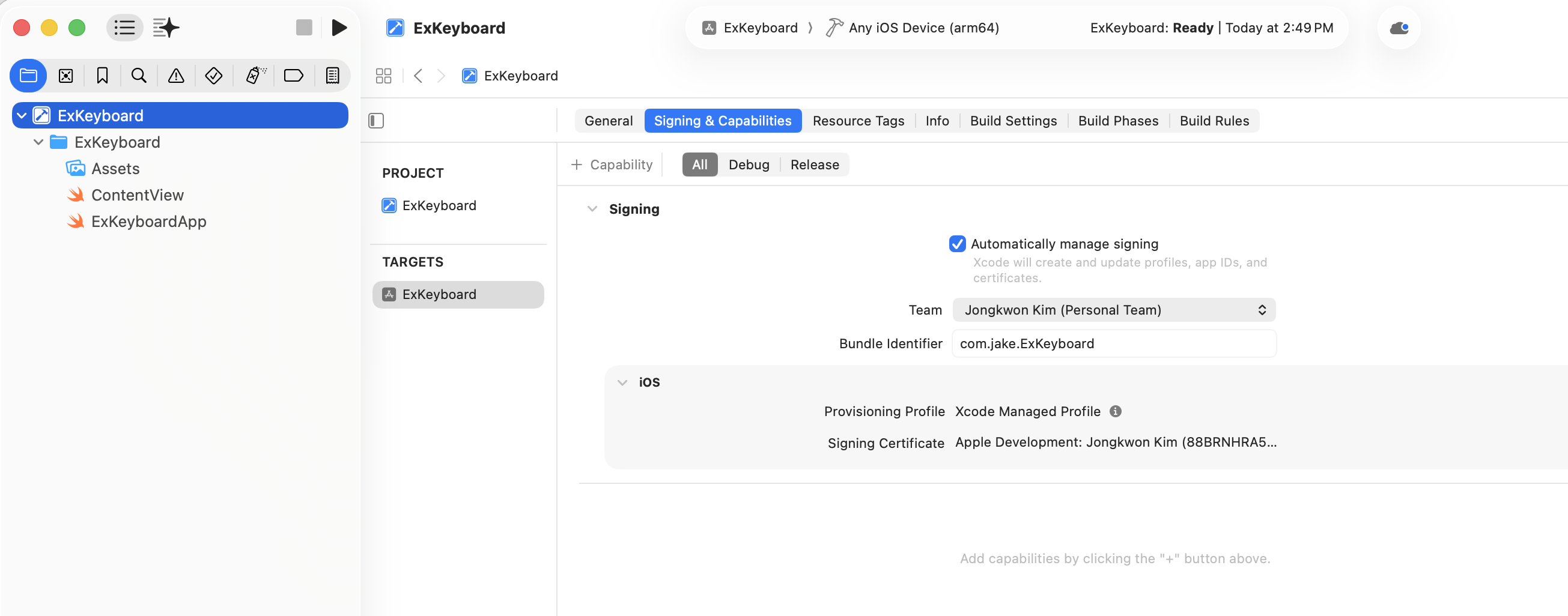This screenshot has width=1568, height=616.
Task: Toggle the navigator sidebar list button
Action: point(125,28)
